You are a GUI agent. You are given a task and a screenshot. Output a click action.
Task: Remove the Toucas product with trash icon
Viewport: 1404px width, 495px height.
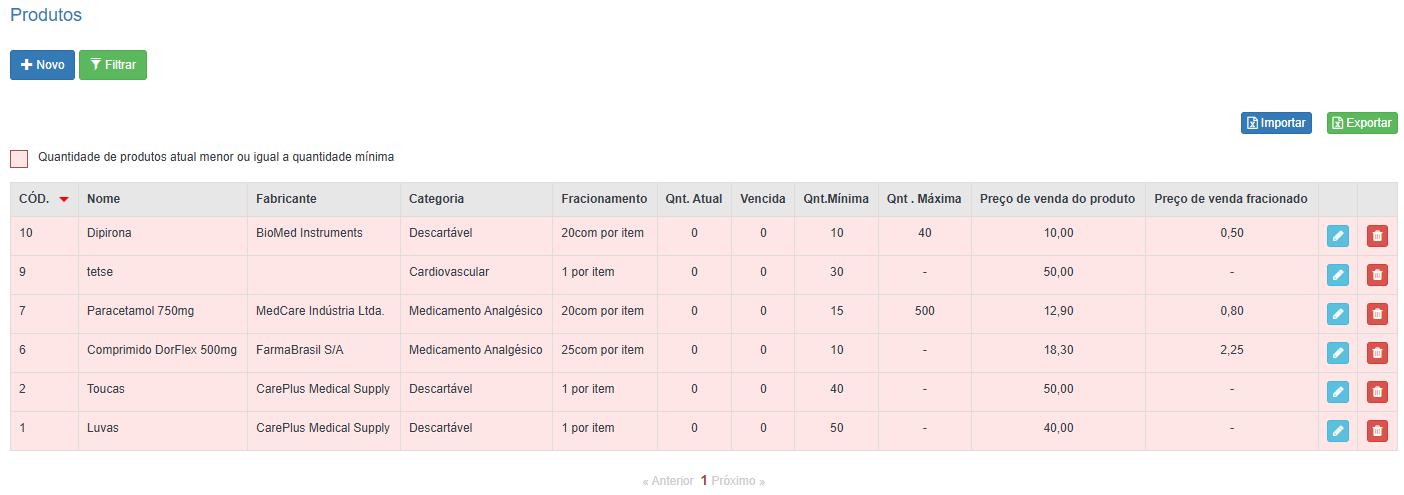1377,392
